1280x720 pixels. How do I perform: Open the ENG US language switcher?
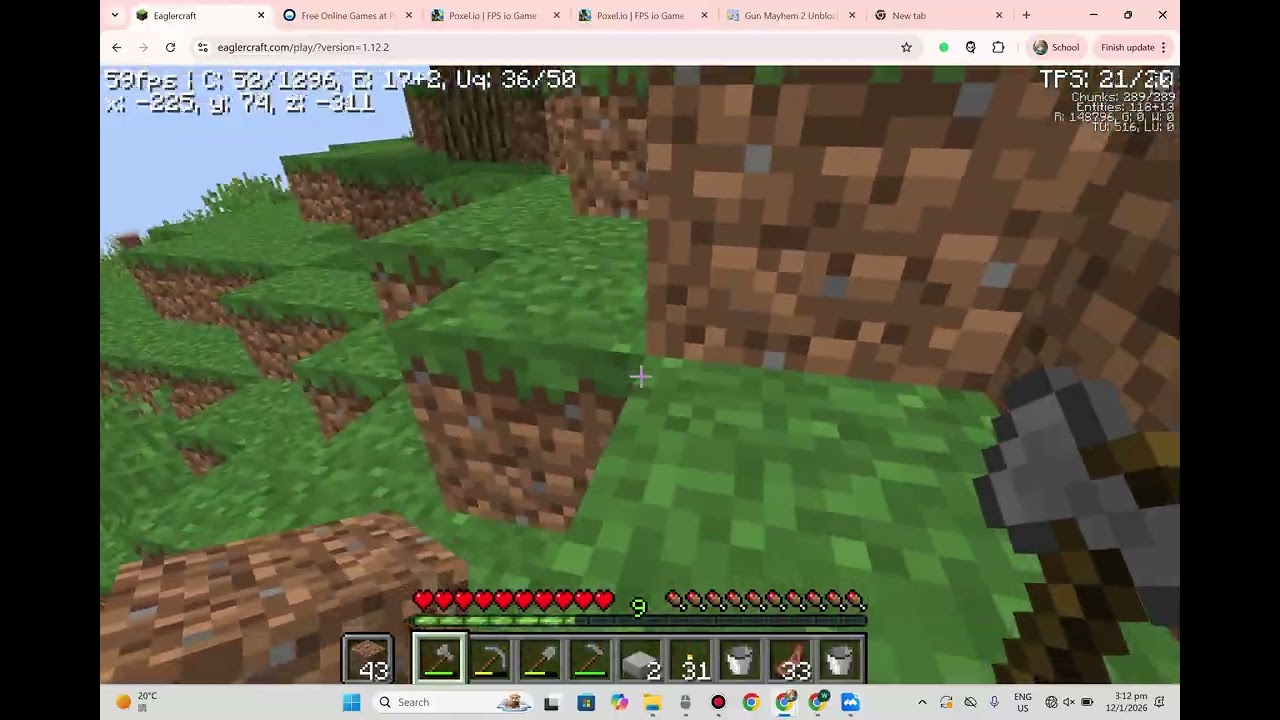[1023, 702]
